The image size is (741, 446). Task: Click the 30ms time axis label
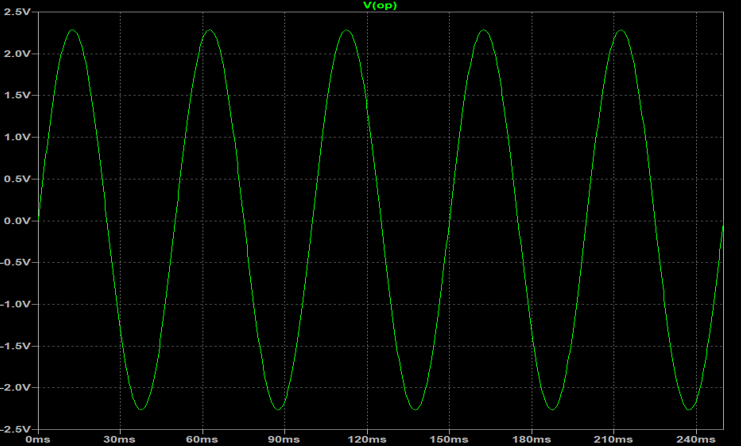point(120,439)
